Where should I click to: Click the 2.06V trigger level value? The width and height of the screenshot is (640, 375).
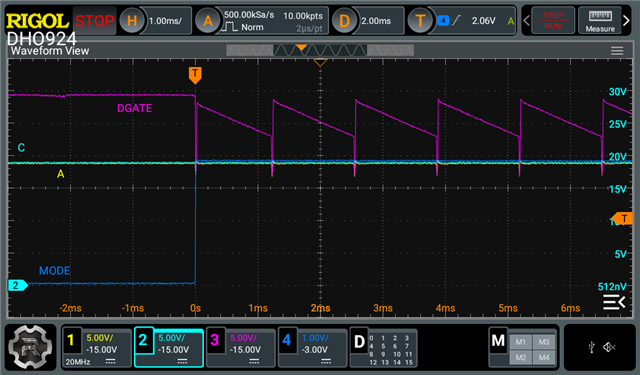pos(483,20)
